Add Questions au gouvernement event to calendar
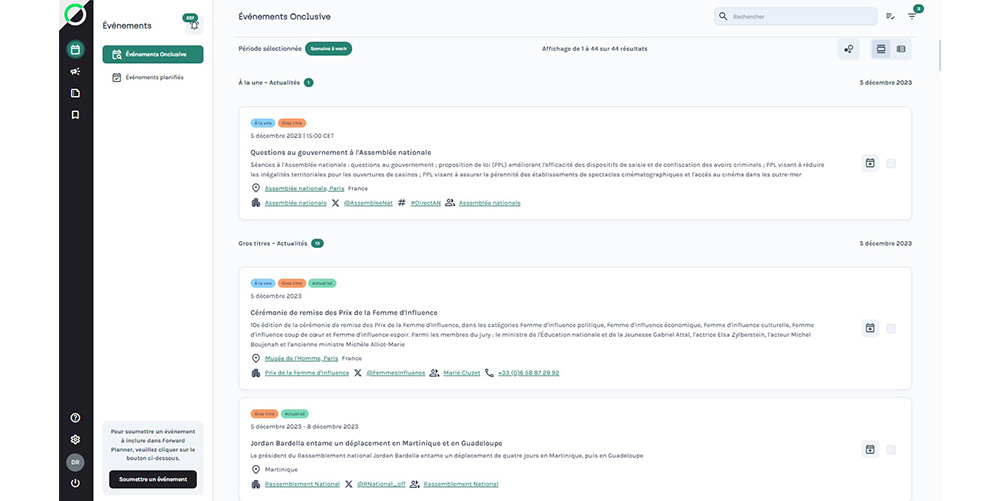Image resolution: width=1000 pixels, height=501 pixels. [870, 163]
